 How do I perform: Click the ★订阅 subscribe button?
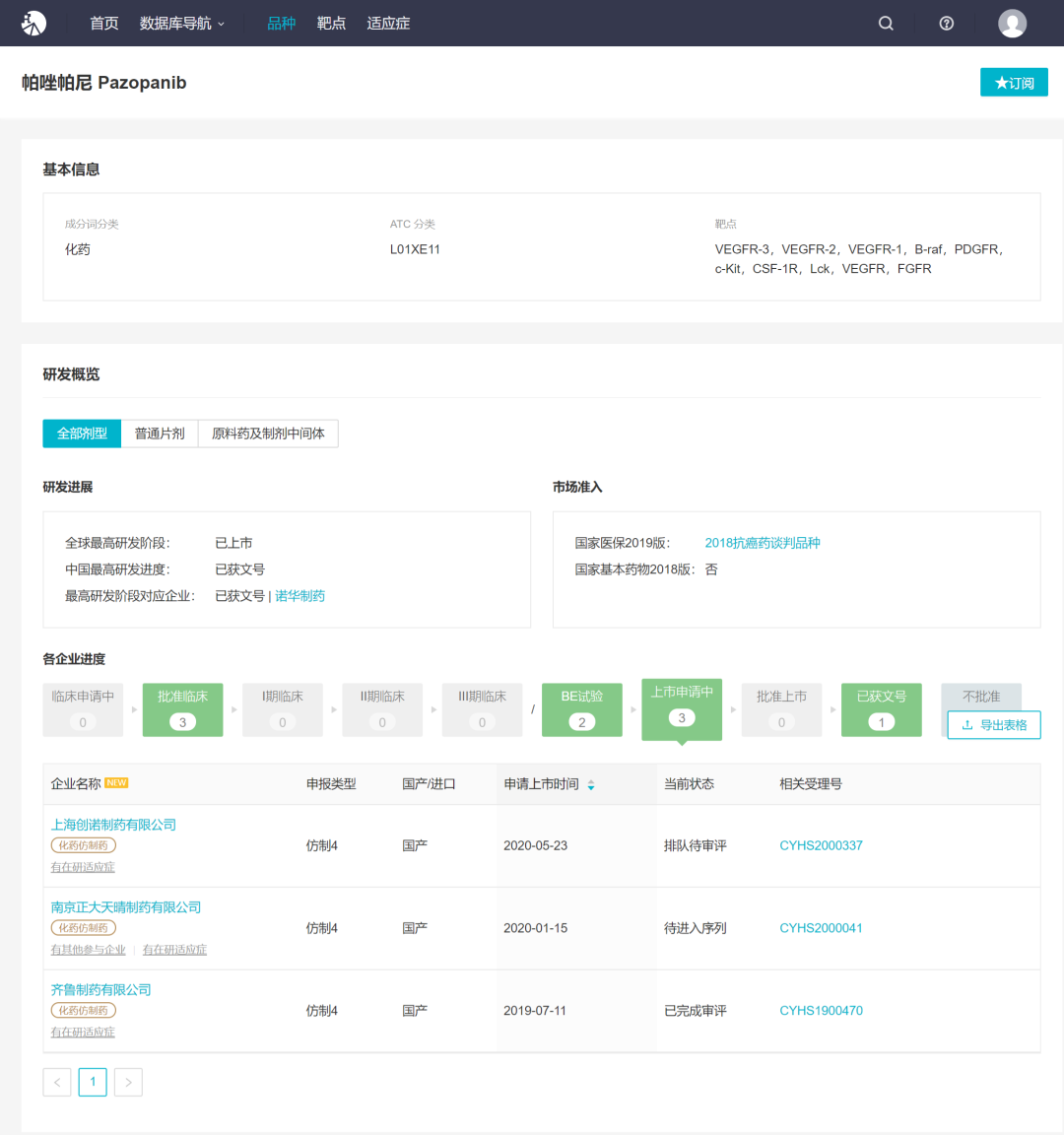[x=1014, y=83]
